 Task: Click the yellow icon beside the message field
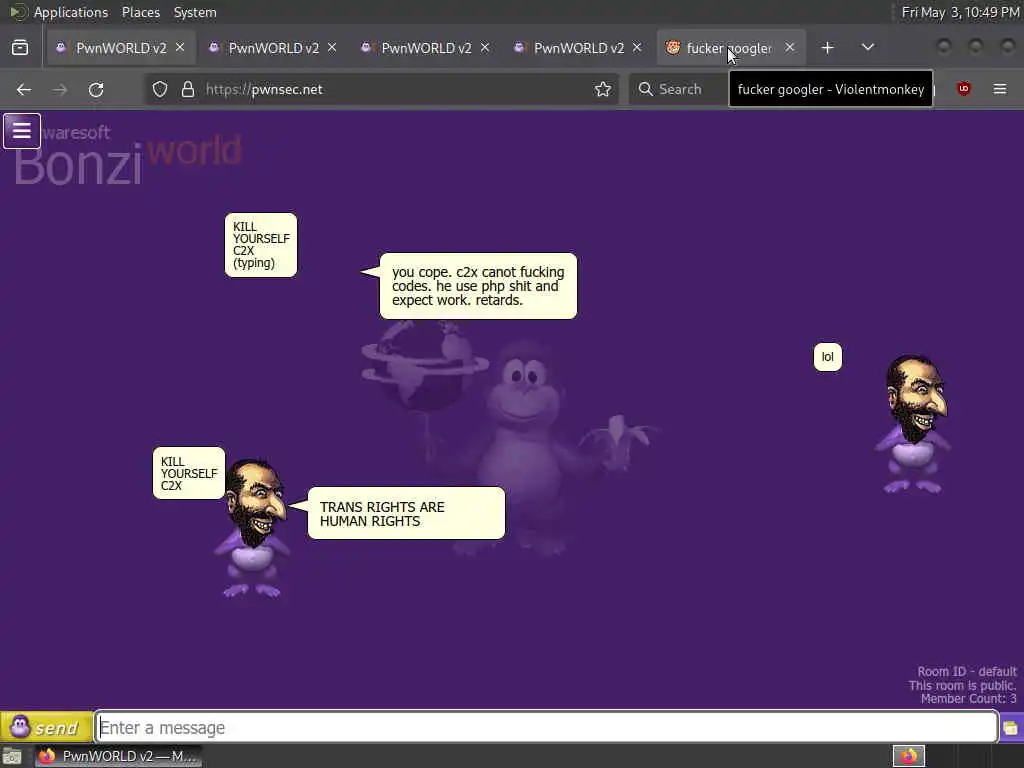1011,728
